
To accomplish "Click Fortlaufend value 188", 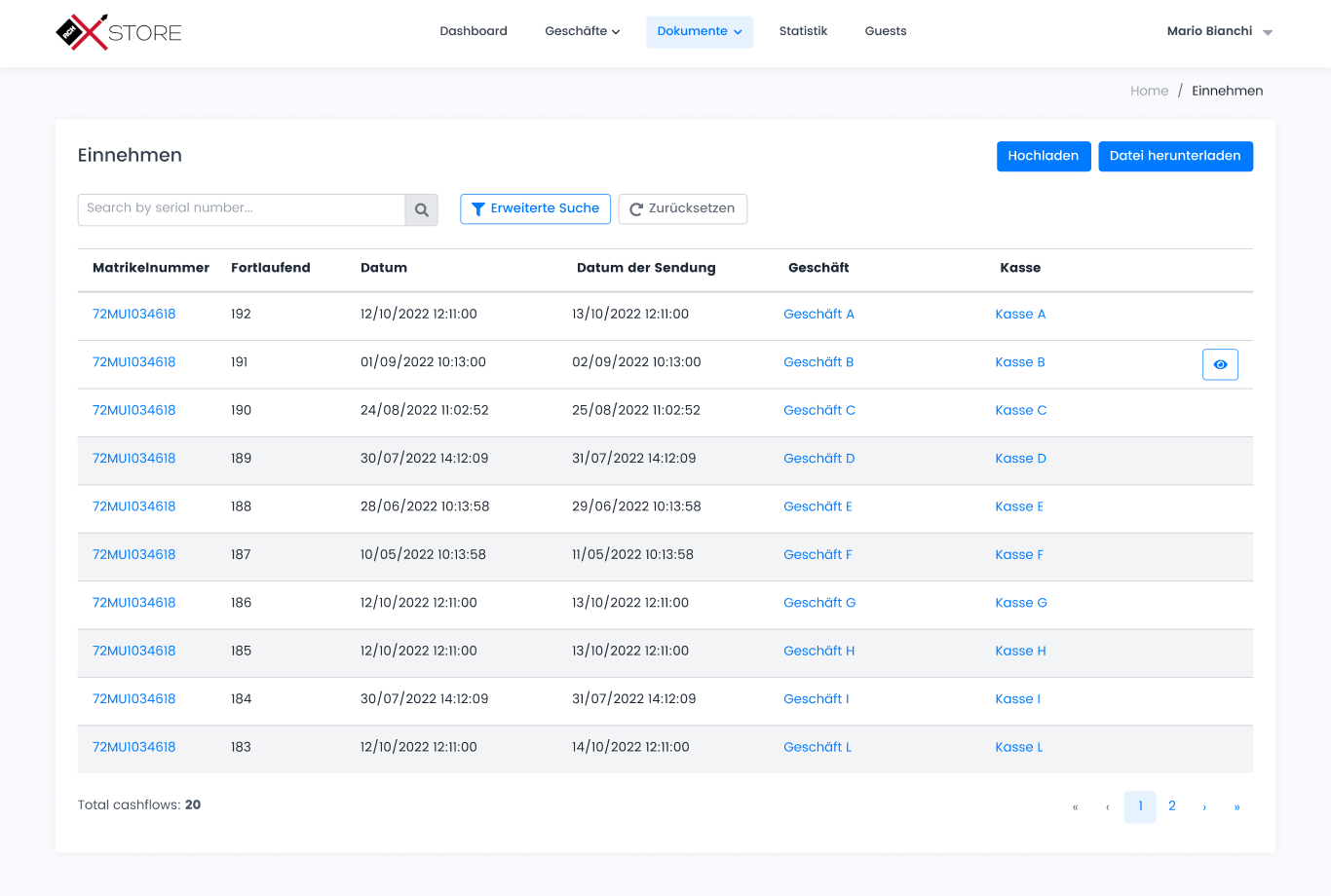I will click(242, 506).
